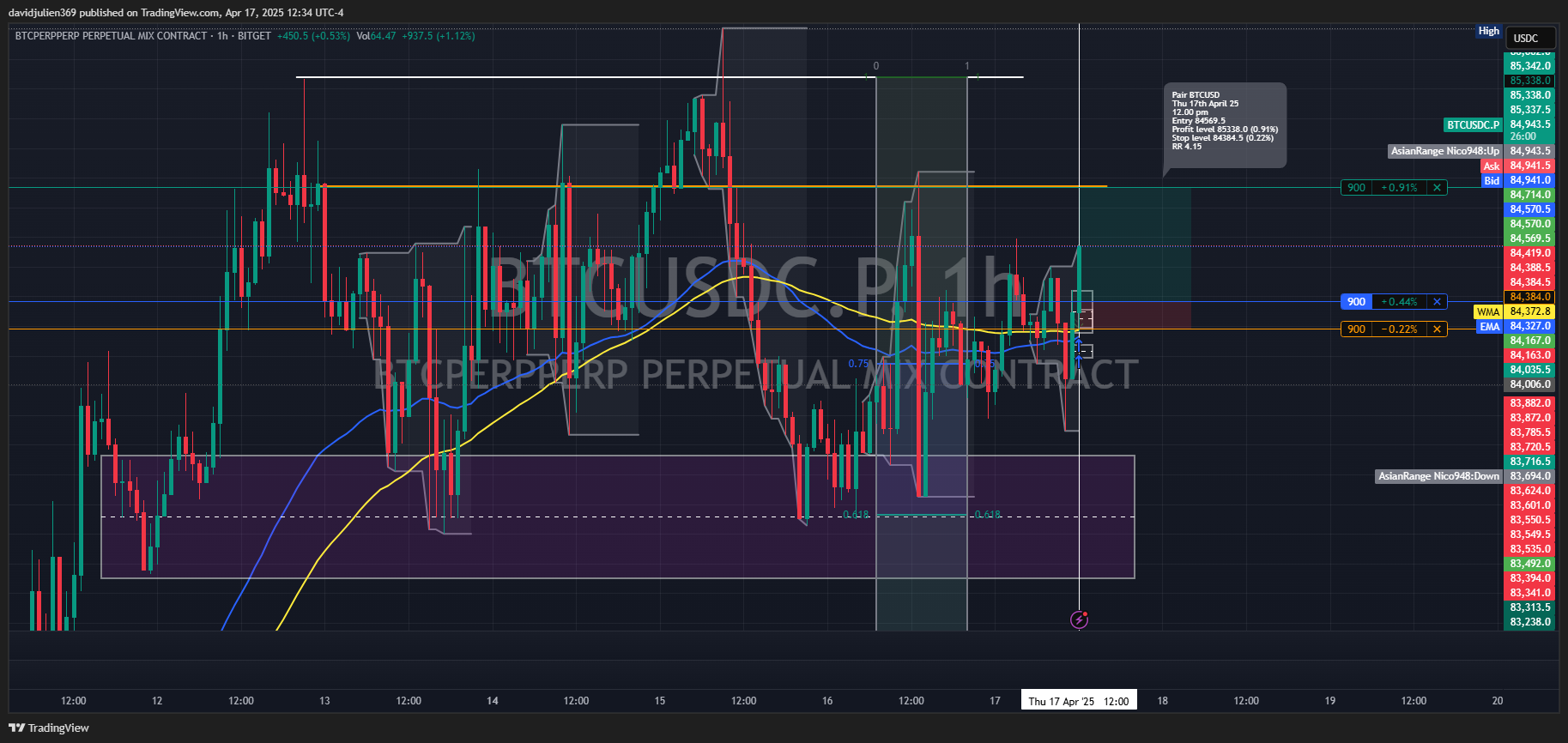Click the +0.44% position percentage label

1399,302
